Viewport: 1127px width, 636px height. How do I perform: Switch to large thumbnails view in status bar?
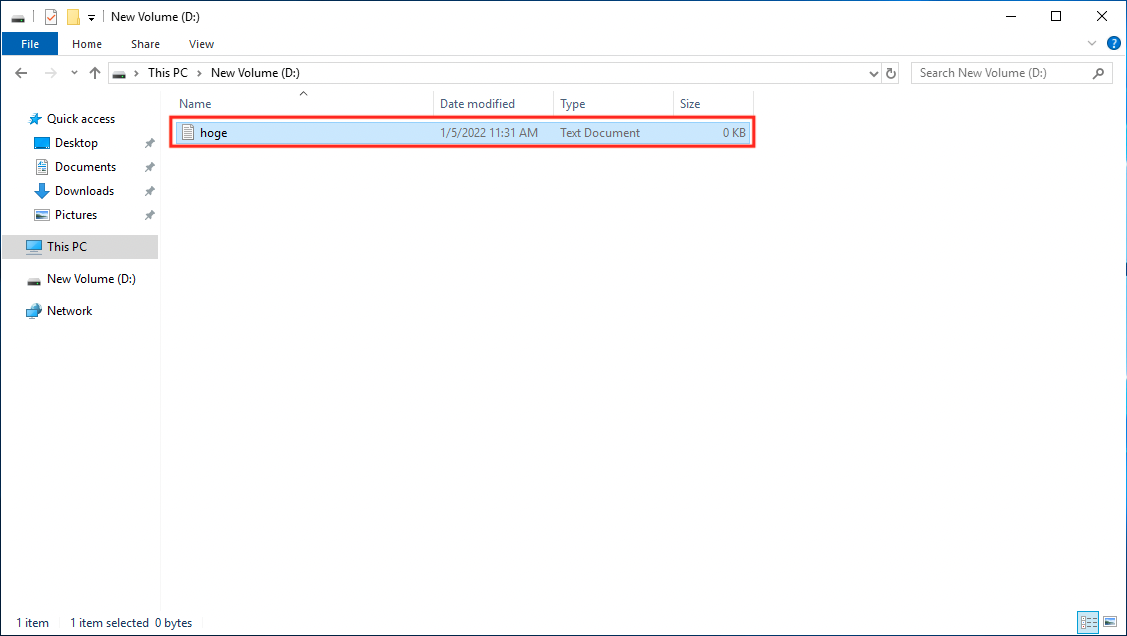pyautogui.click(x=1110, y=622)
